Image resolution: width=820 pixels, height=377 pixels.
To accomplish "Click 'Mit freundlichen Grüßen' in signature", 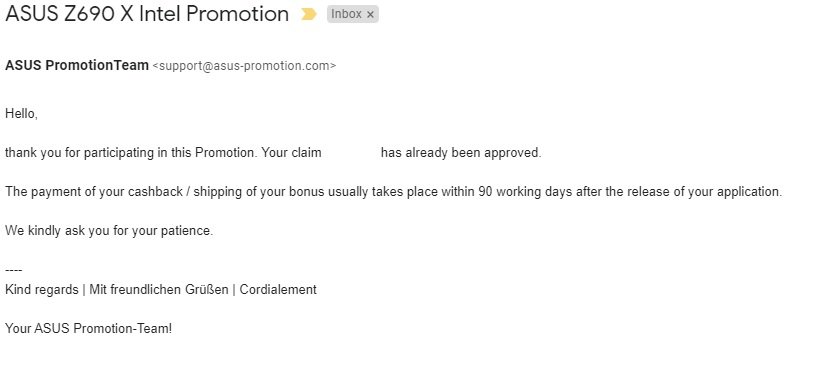I will click(x=159, y=289).
